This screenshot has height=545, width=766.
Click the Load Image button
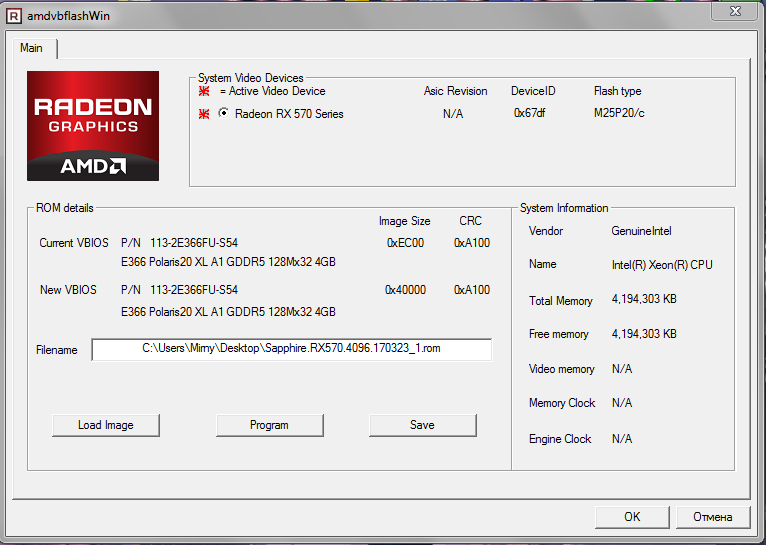pyautogui.click(x=106, y=425)
